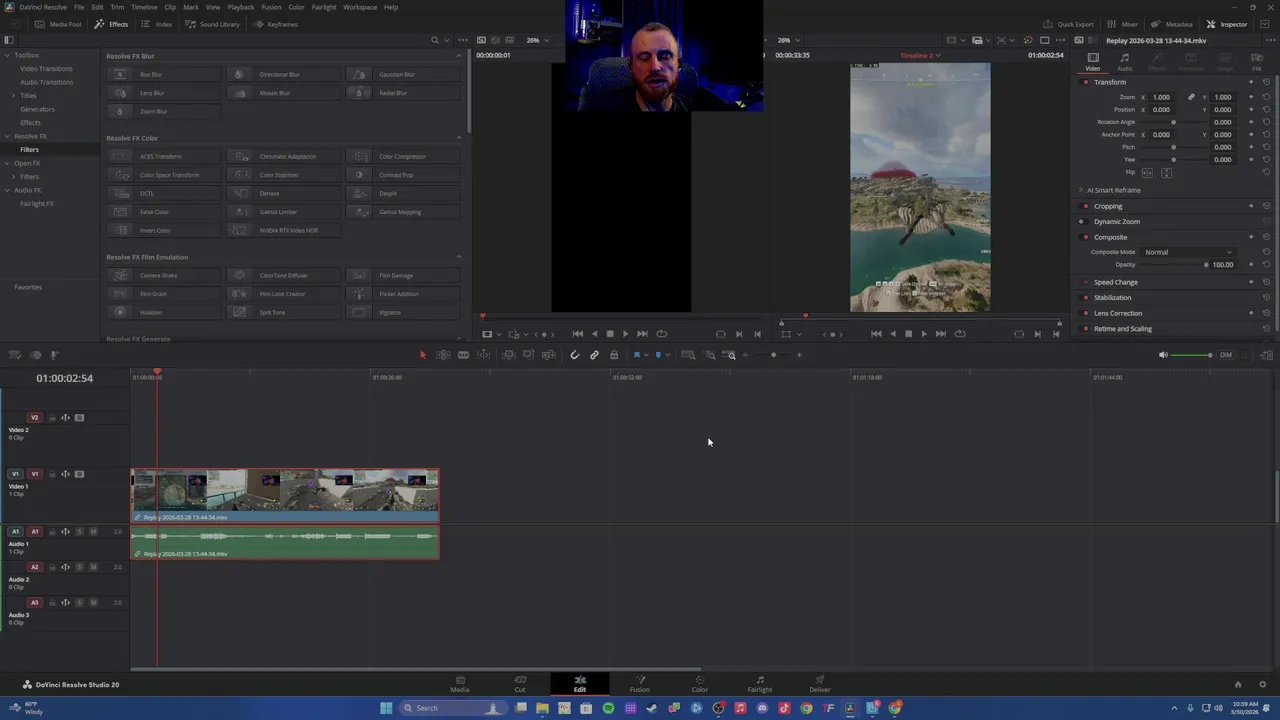Open the Media Pool panel
This screenshot has width=1280, height=720.
[59, 24]
